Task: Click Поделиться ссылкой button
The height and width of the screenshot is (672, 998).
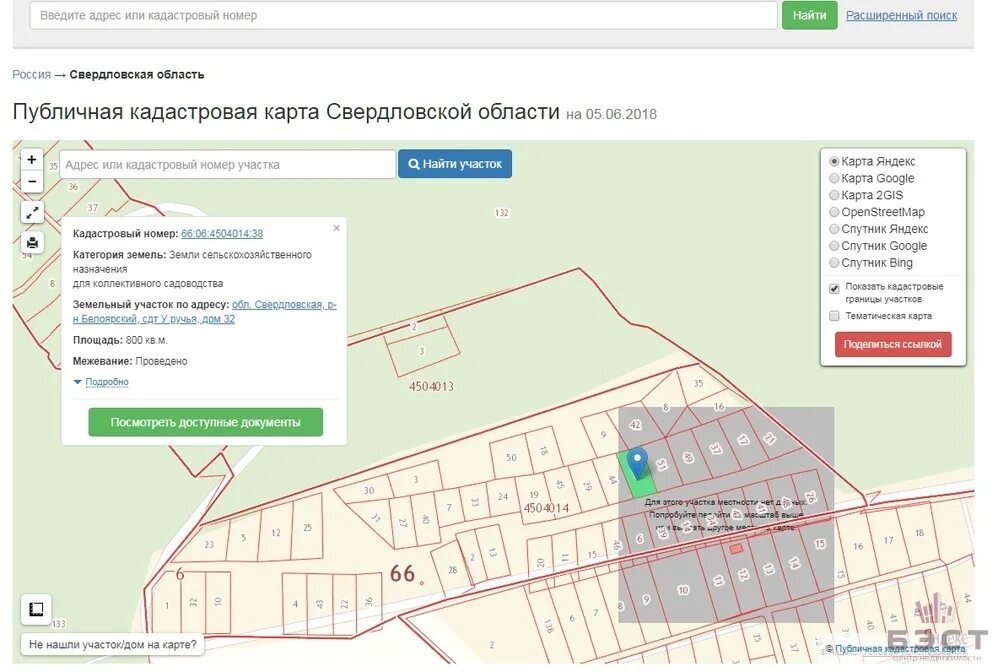Action: [x=892, y=344]
